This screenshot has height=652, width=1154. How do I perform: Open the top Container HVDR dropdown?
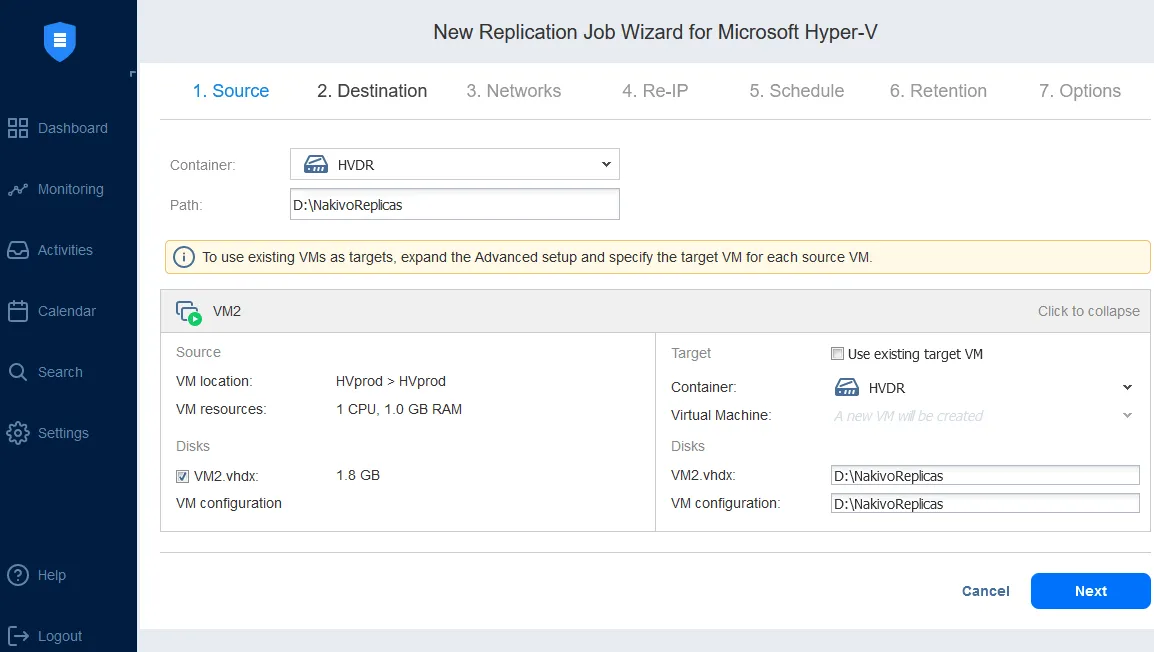click(x=455, y=164)
